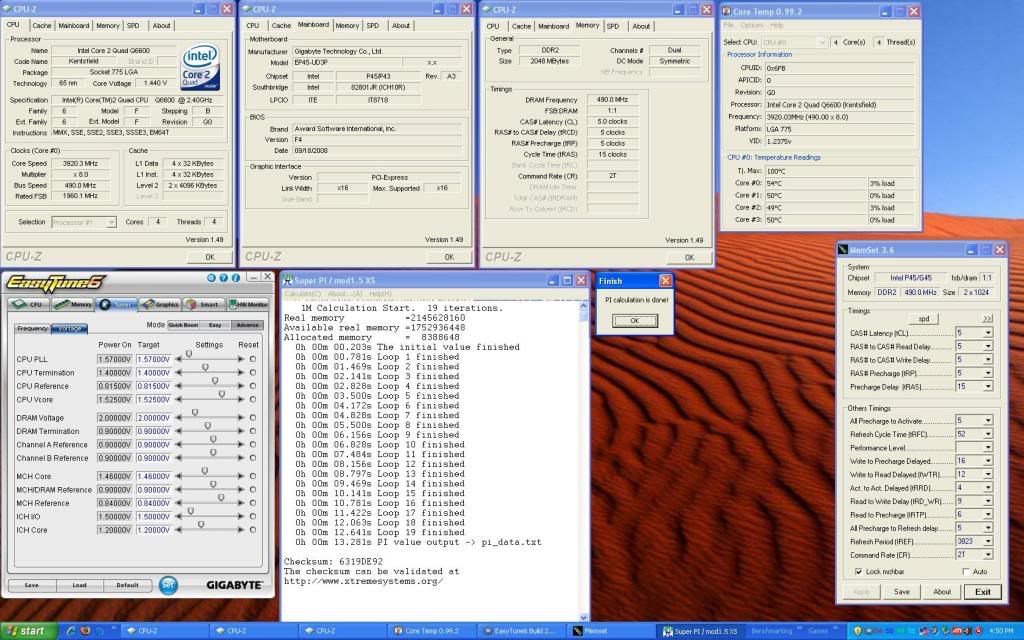The width and height of the screenshot is (1024, 640).
Task: Select Quick Boost mode in EasyTune6
Action: point(183,325)
